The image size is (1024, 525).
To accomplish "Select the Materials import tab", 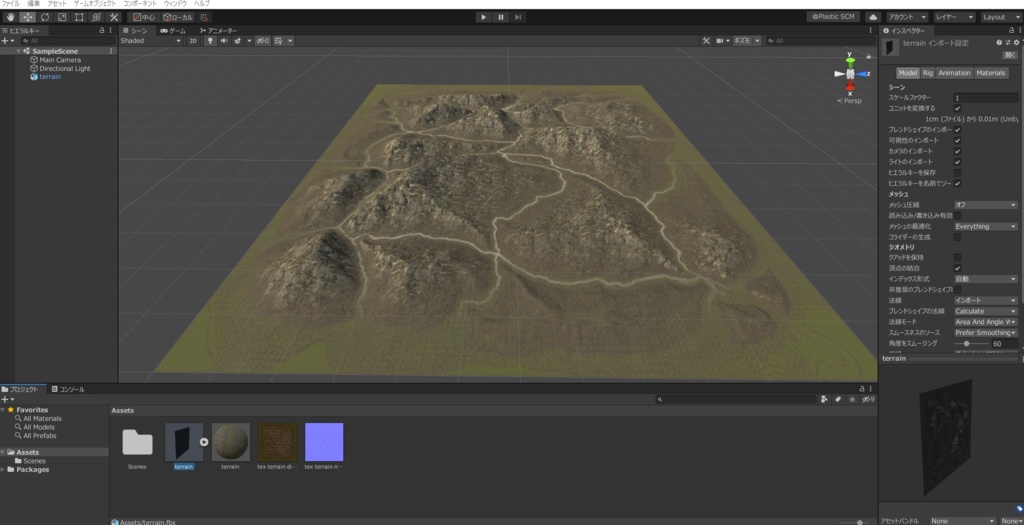I will [991, 73].
